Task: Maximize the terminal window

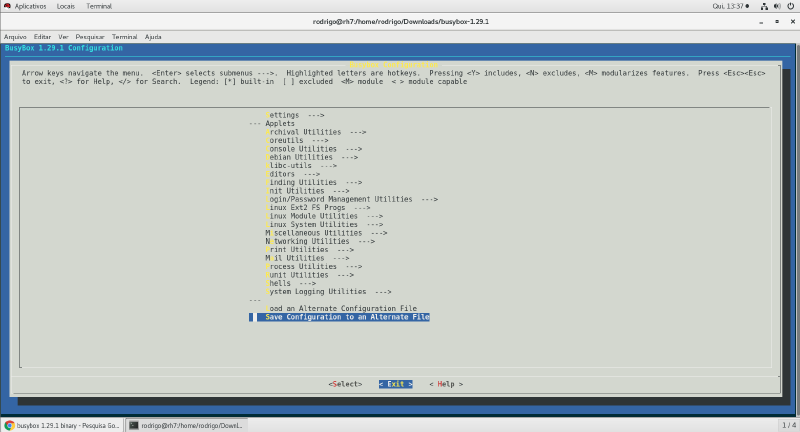Action: 776,21
